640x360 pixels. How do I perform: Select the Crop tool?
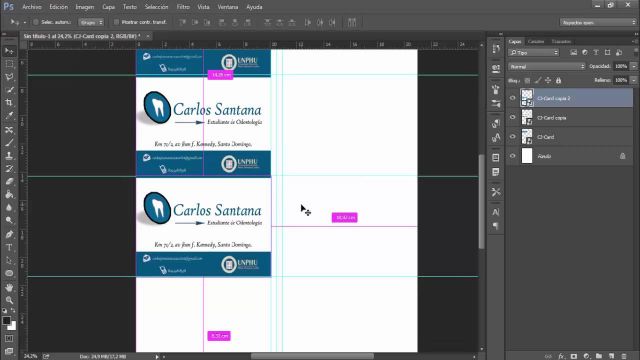[9, 103]
